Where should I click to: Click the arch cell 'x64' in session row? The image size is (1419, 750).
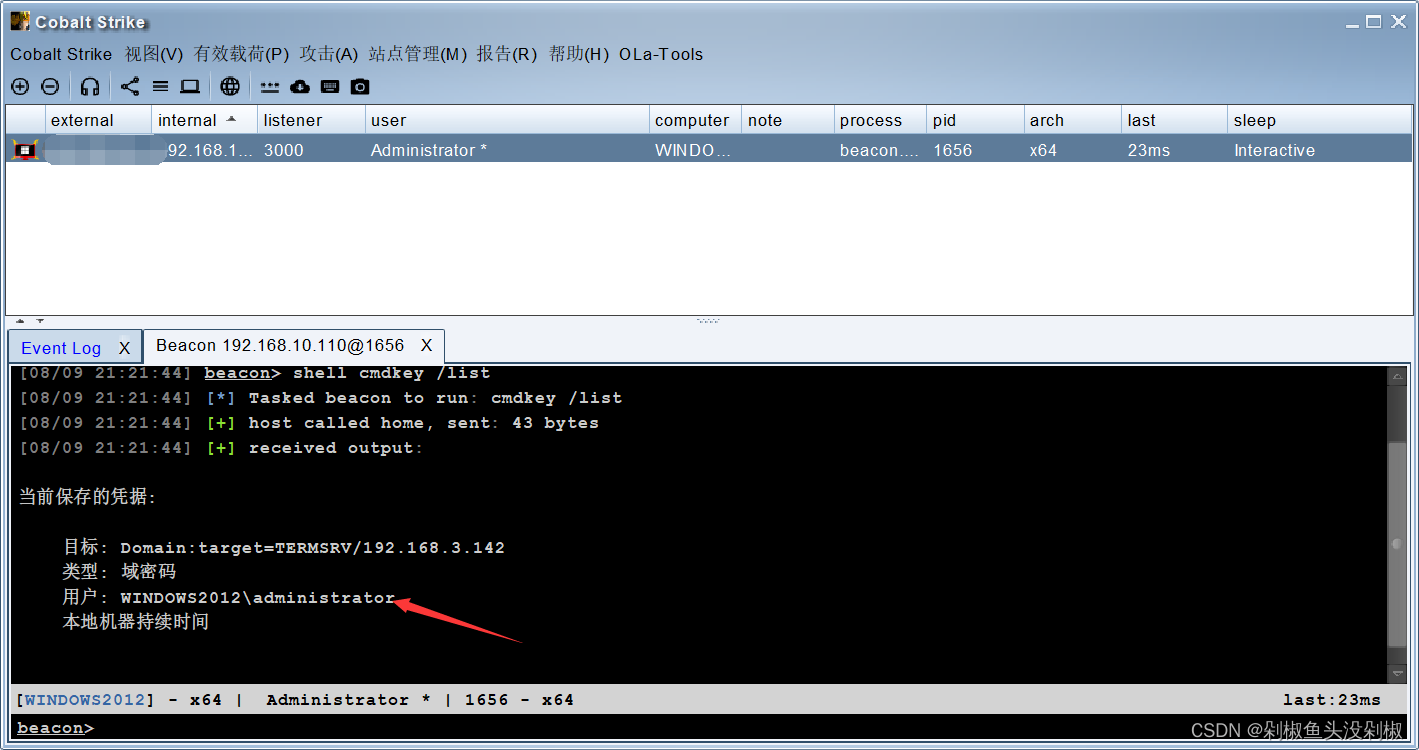coord(1072,150)
